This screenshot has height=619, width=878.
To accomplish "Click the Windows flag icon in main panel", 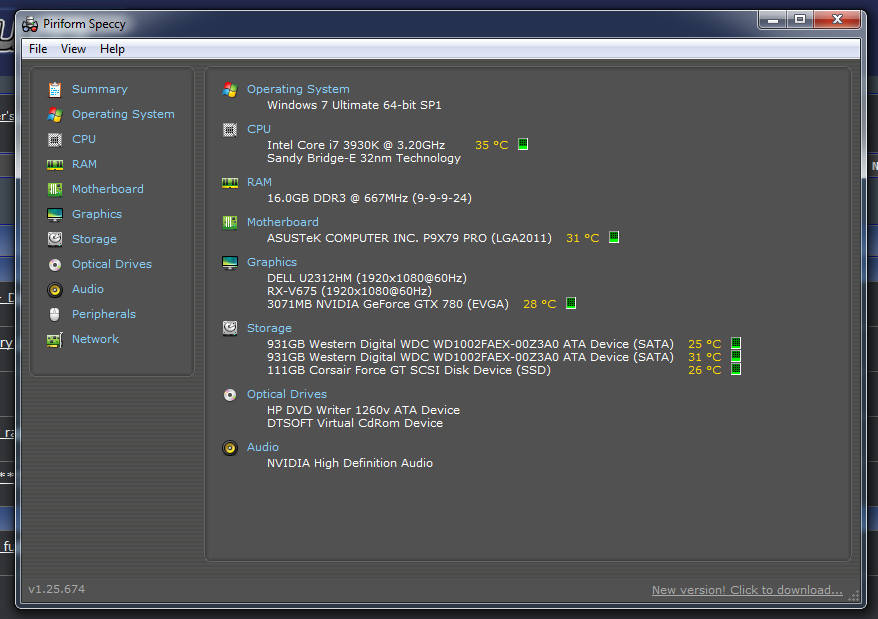I will pyautogui.click(x=230, y=90).
